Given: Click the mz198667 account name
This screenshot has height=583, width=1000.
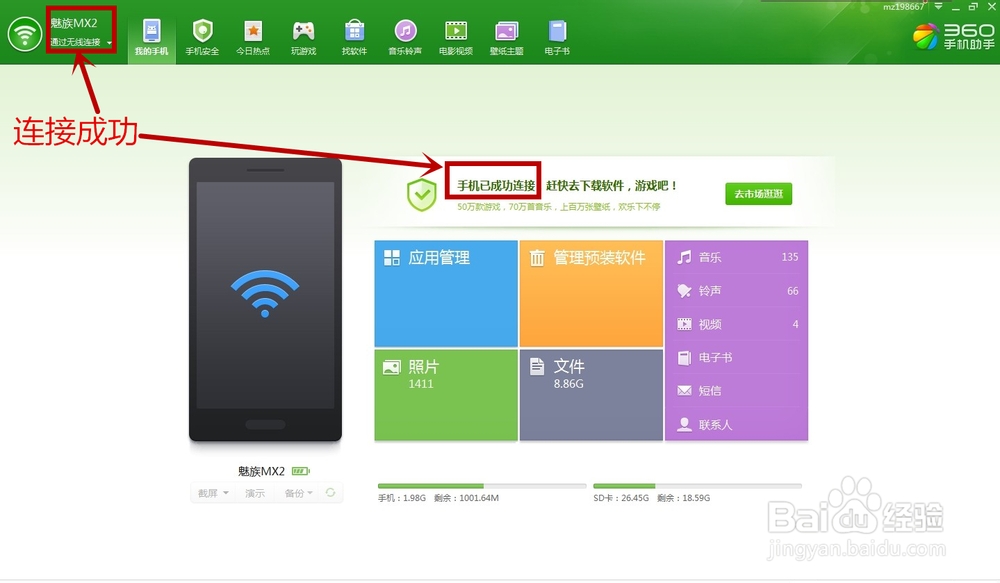Looking at the screenshot, I should tap(903, 7).
